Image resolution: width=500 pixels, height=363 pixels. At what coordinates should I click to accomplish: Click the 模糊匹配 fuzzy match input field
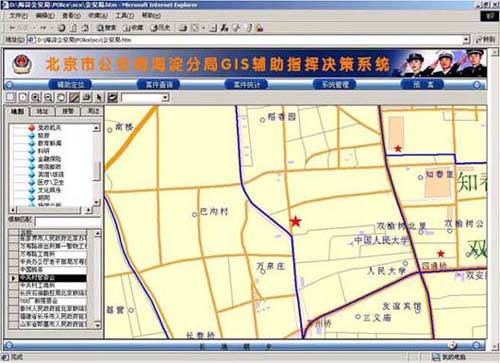coord(68,221)
